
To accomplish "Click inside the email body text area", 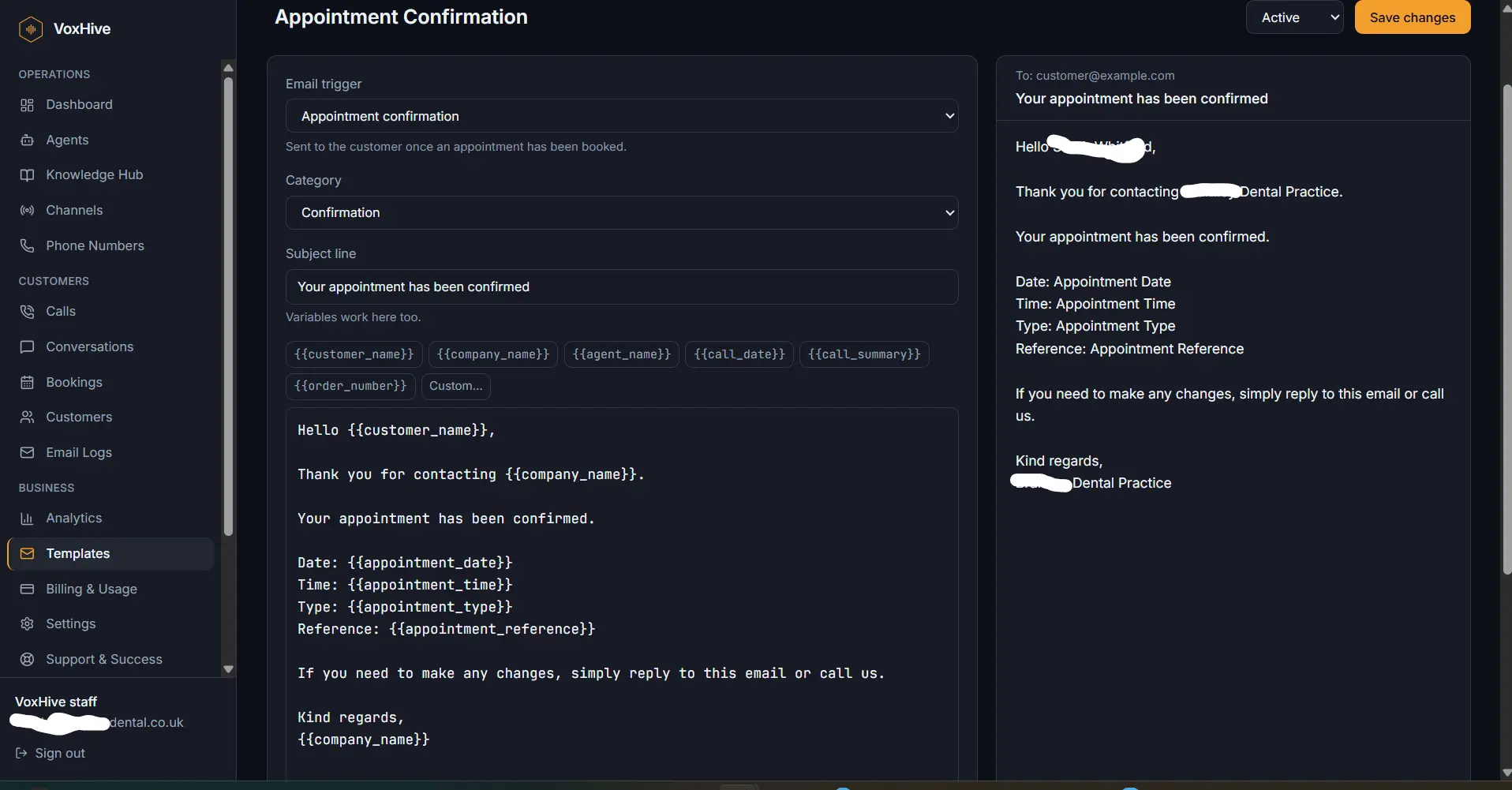I will point(622,593).
